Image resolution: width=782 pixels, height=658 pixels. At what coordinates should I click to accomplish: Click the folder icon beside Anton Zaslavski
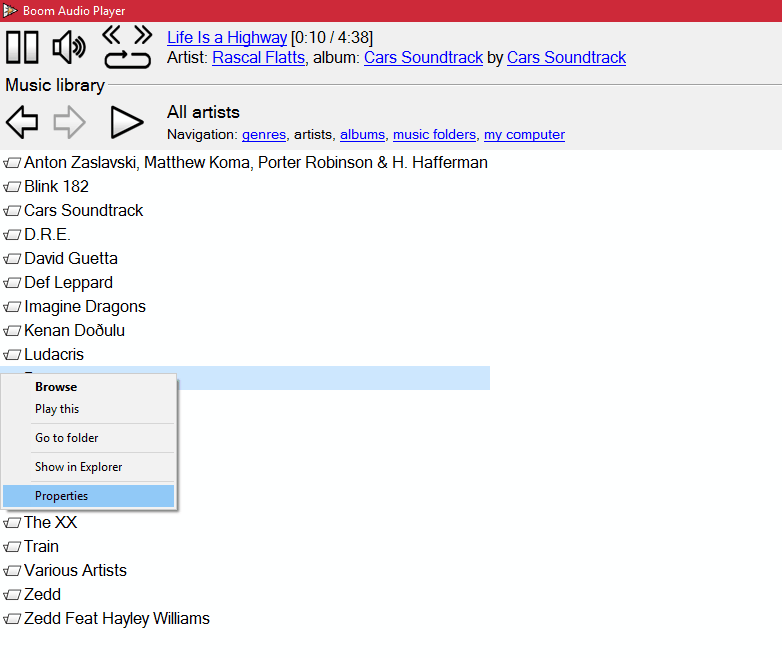[x=12, y=163]
